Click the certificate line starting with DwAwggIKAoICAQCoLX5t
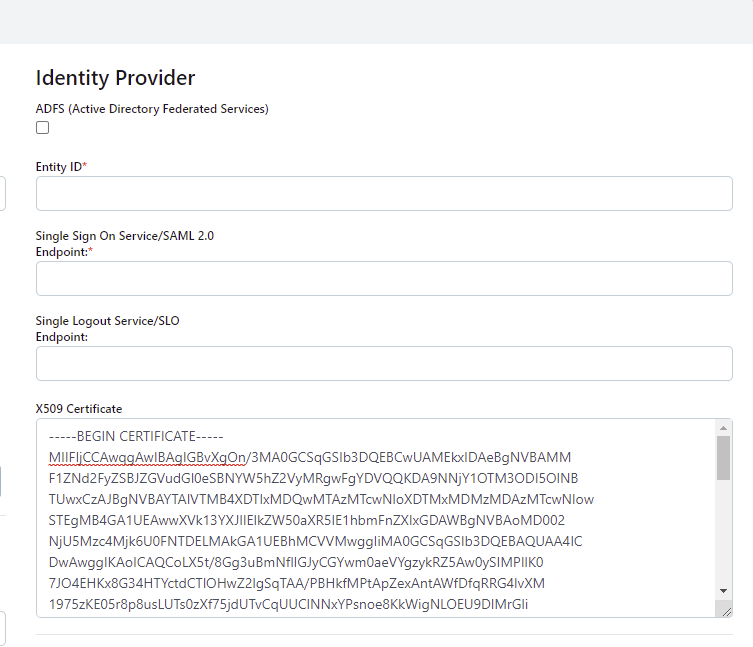The width and height of the screenshot is (753, 647). 295,562
